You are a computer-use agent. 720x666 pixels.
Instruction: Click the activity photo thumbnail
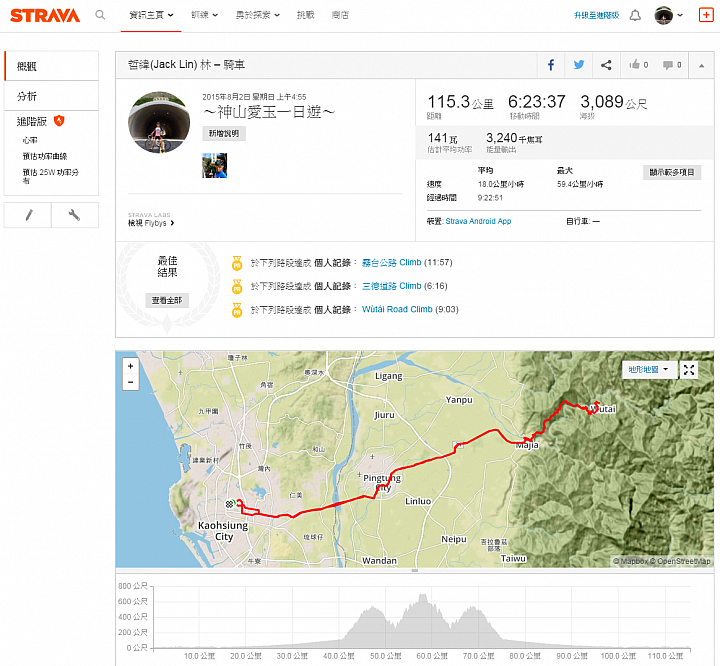(x=214, y=165)
